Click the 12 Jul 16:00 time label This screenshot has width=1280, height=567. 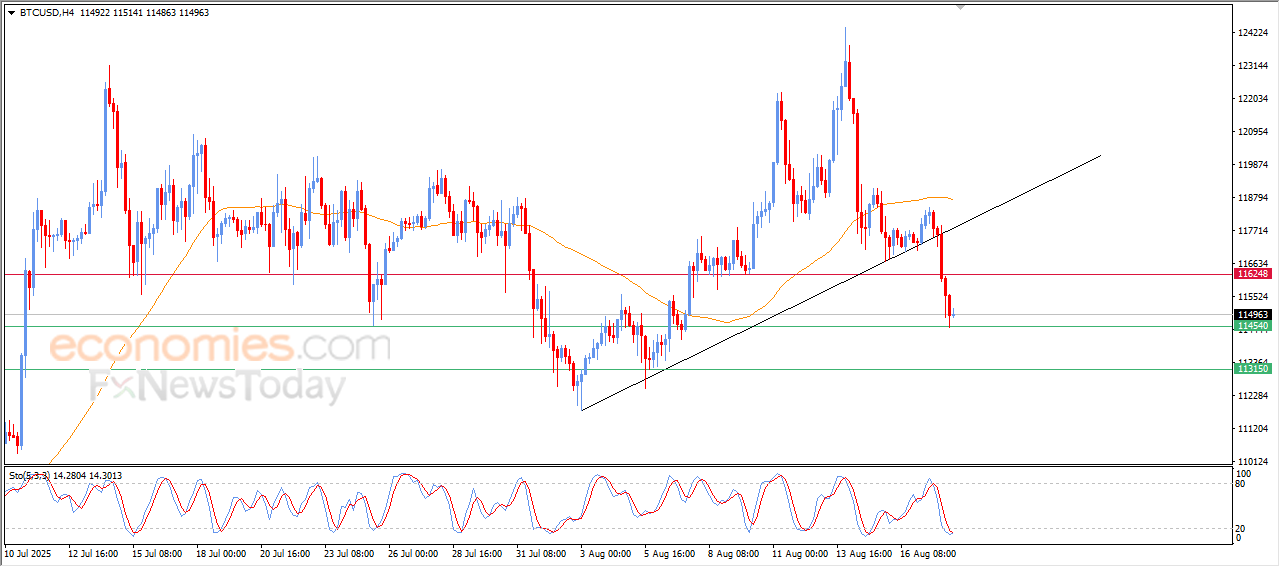tap(93, 552)
